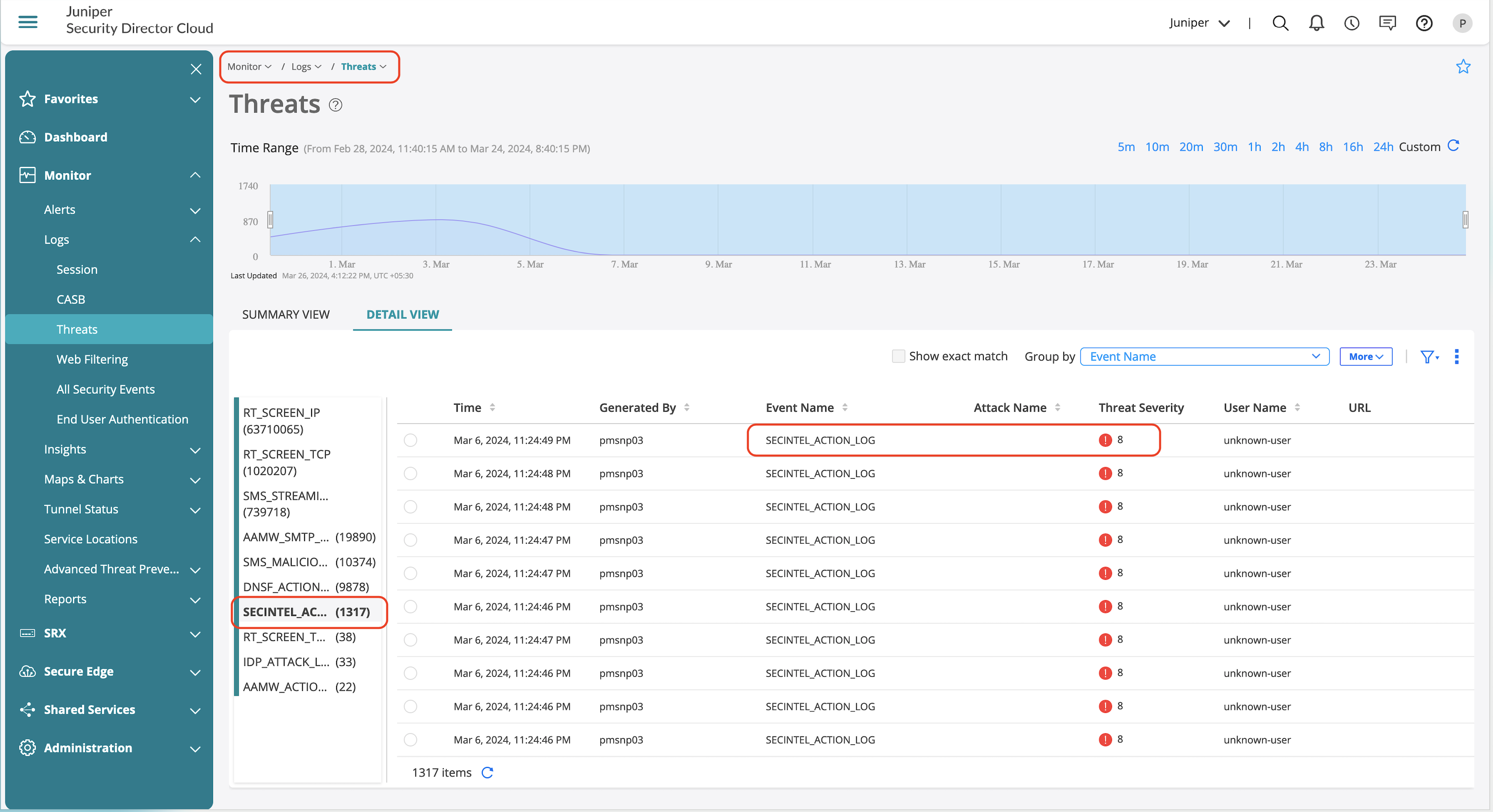Add page to favorites with star icon

[1463, 67]
